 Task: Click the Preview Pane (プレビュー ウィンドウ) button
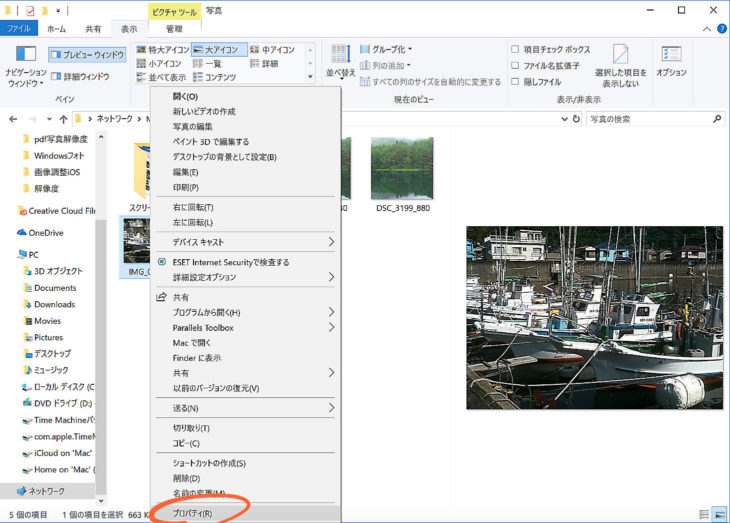(87, 55)
